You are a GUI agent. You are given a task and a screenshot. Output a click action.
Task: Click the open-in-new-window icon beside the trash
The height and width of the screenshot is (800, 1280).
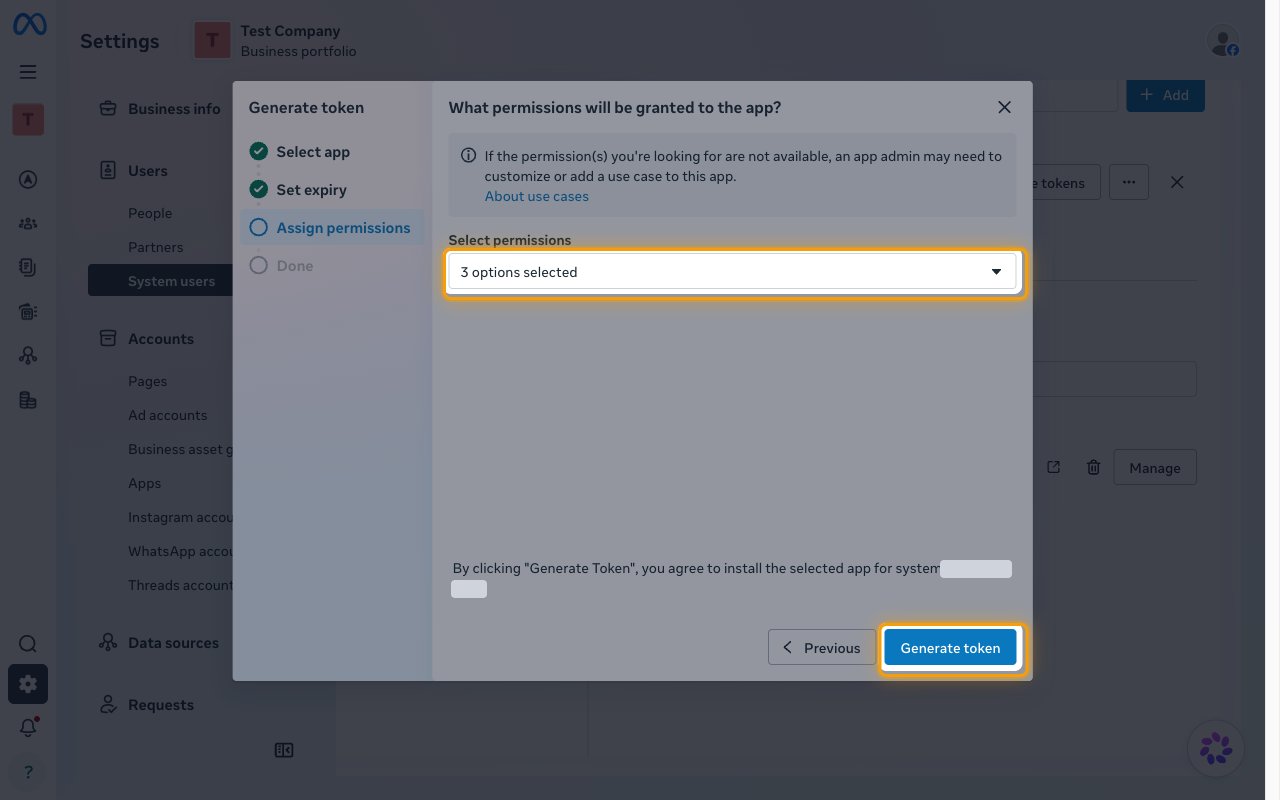pyautogui.click(x=1053, y=467)
